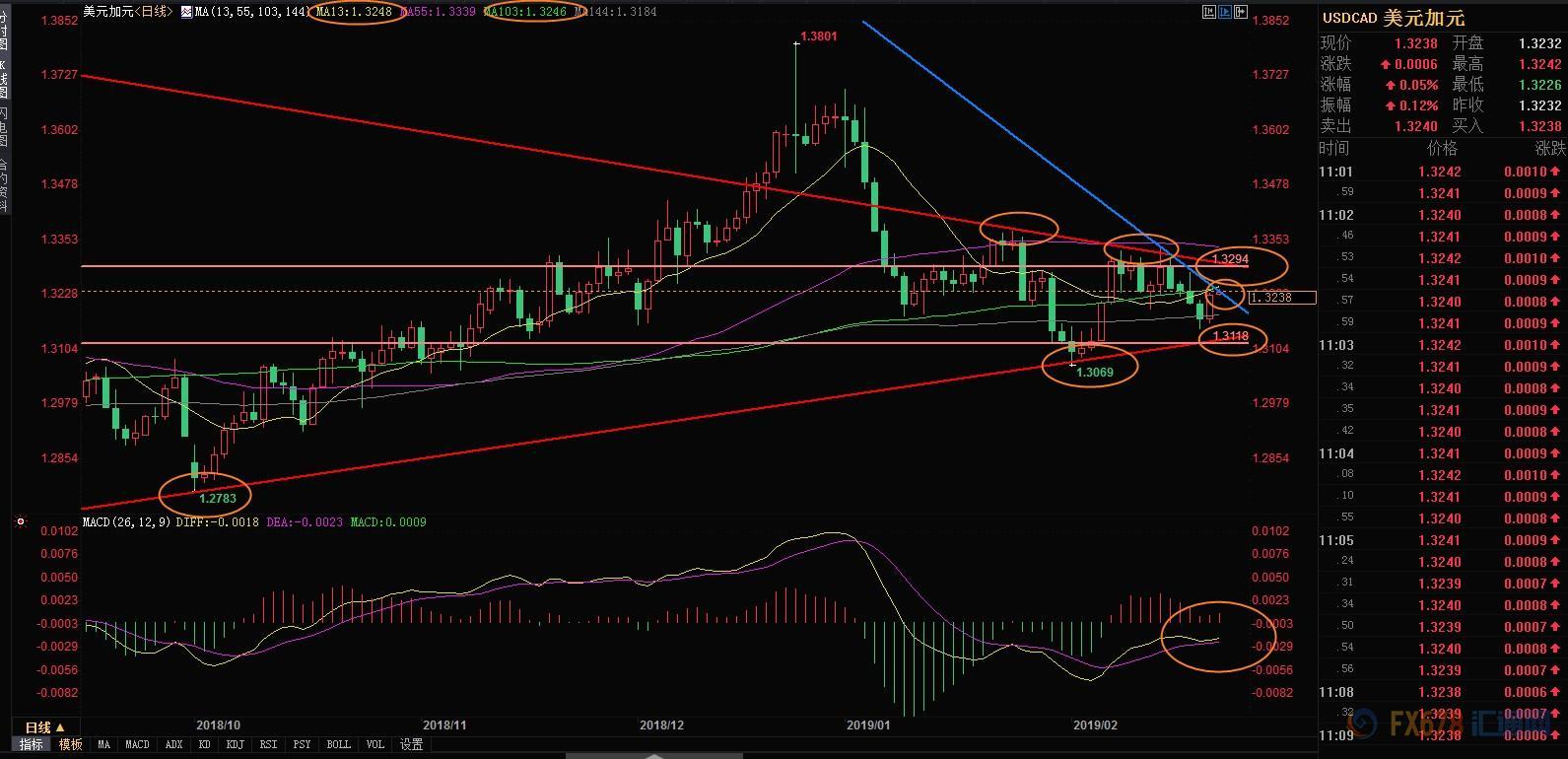The width and height of the screenshot is (1568, 759).
Task: Click the 2019/02 date label on time axis
Action: point(1094,725)
